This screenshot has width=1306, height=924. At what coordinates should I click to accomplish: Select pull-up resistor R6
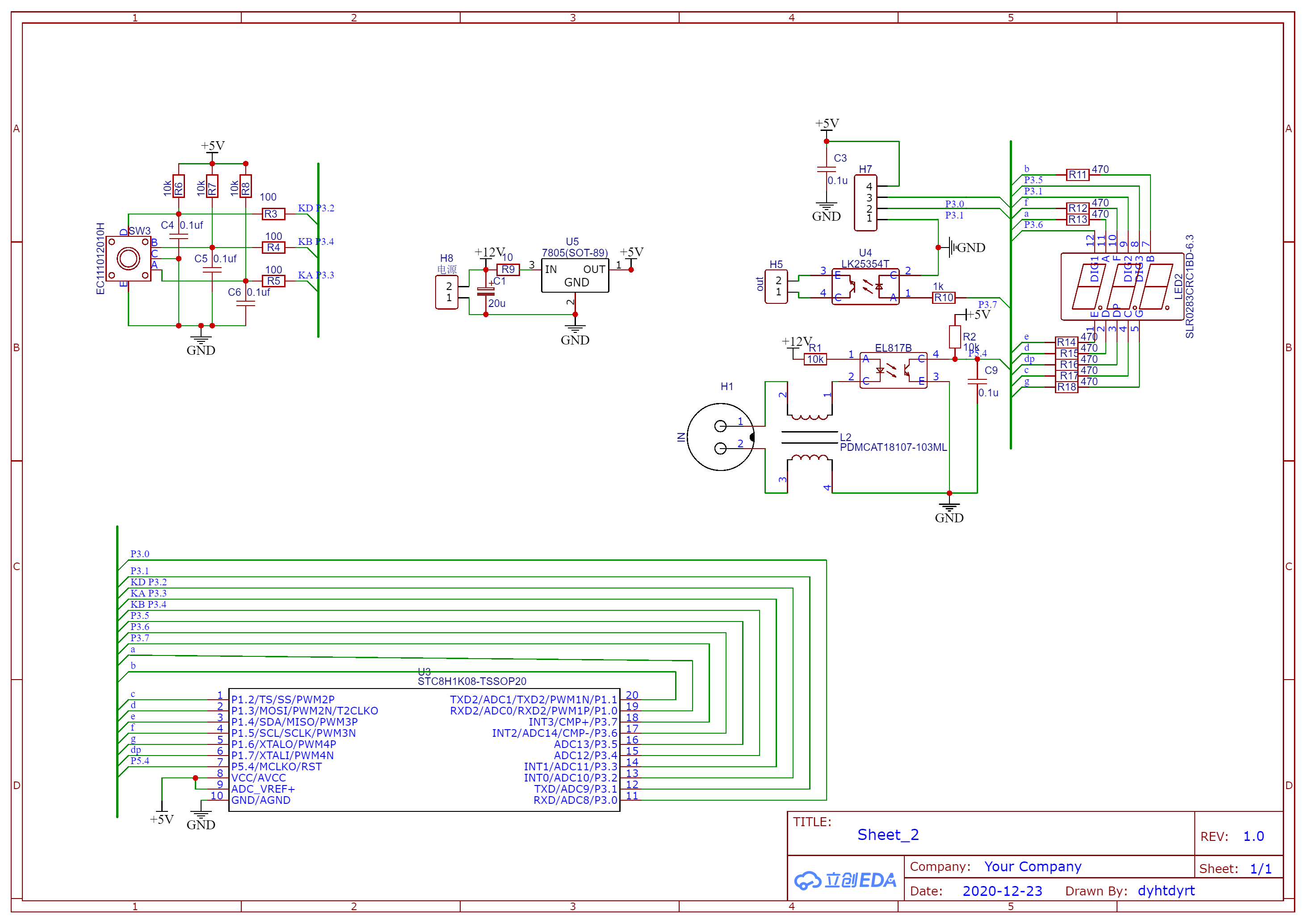pyautogui.click(x=179, y=186)
